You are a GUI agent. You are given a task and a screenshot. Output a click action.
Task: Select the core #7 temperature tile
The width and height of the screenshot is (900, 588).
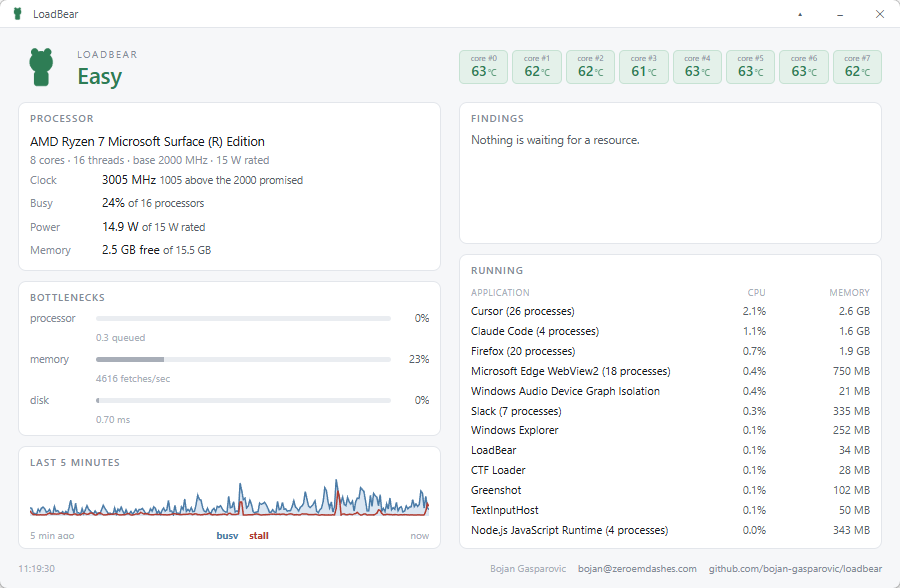point(857,67)
